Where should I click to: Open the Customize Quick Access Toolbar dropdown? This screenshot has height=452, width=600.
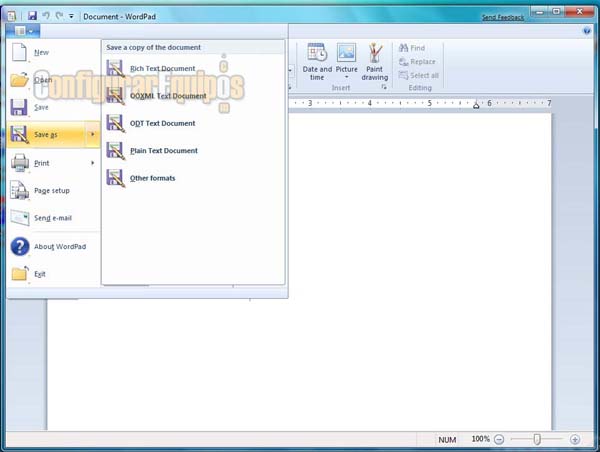pyautogui.click(x=71, y=16)
